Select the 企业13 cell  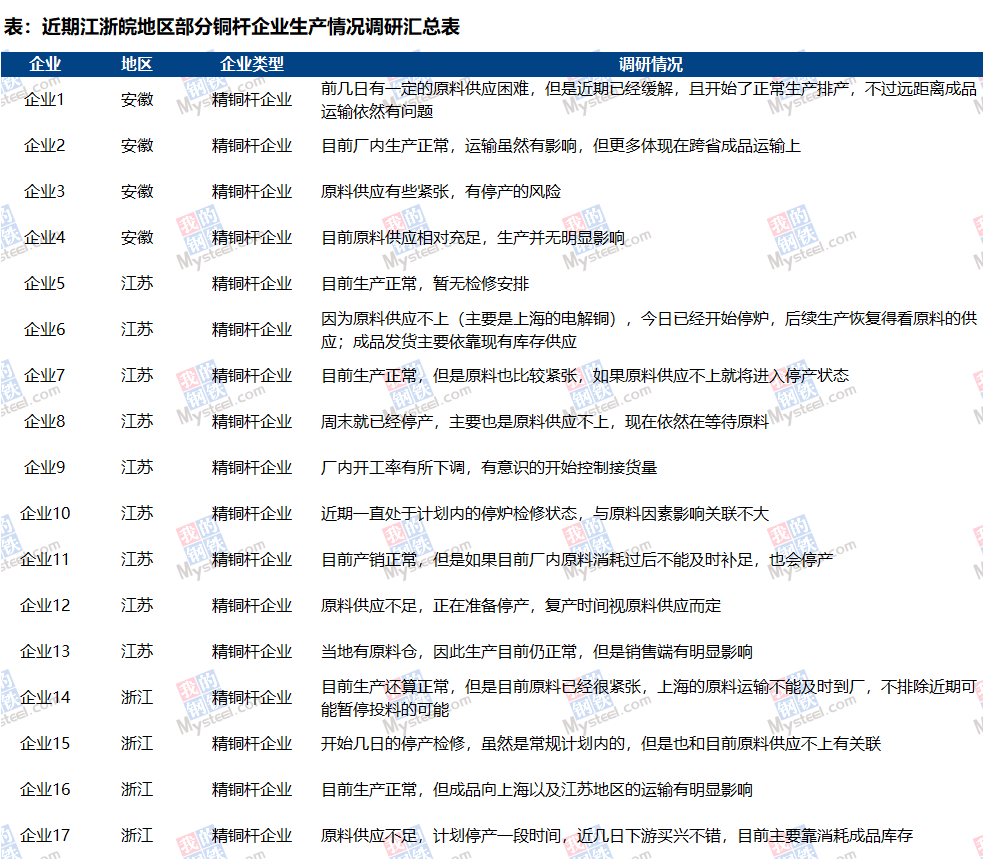45,652
